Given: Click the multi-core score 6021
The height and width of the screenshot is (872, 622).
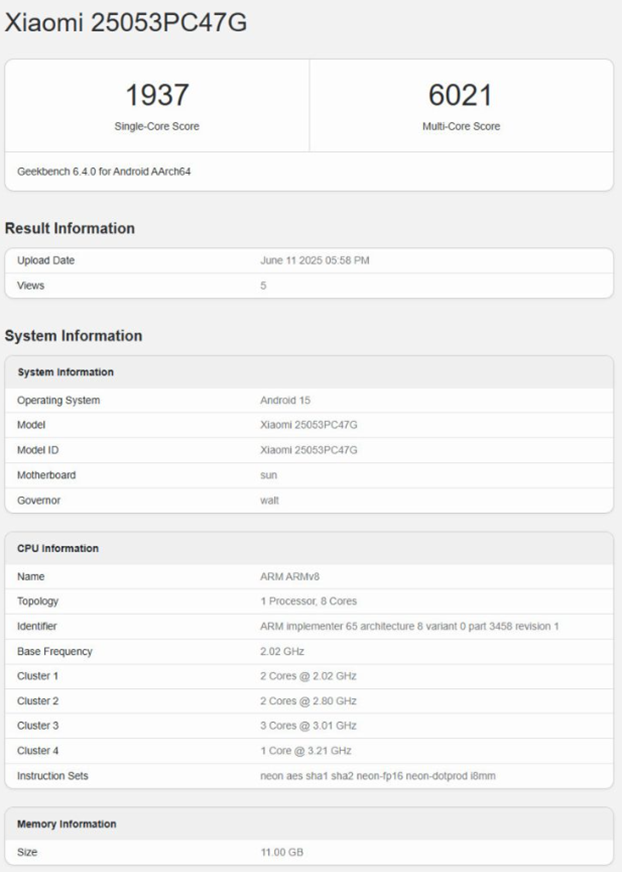Looking at the screenshot, I should pos(461,96).
